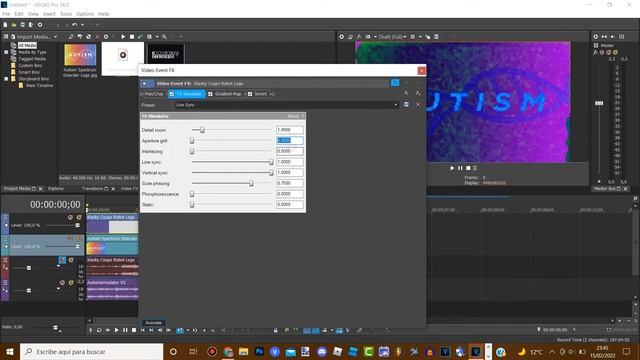Expand the Media By Type tree node
This screenshot has height=360, width=640.
tap(6, 52)
